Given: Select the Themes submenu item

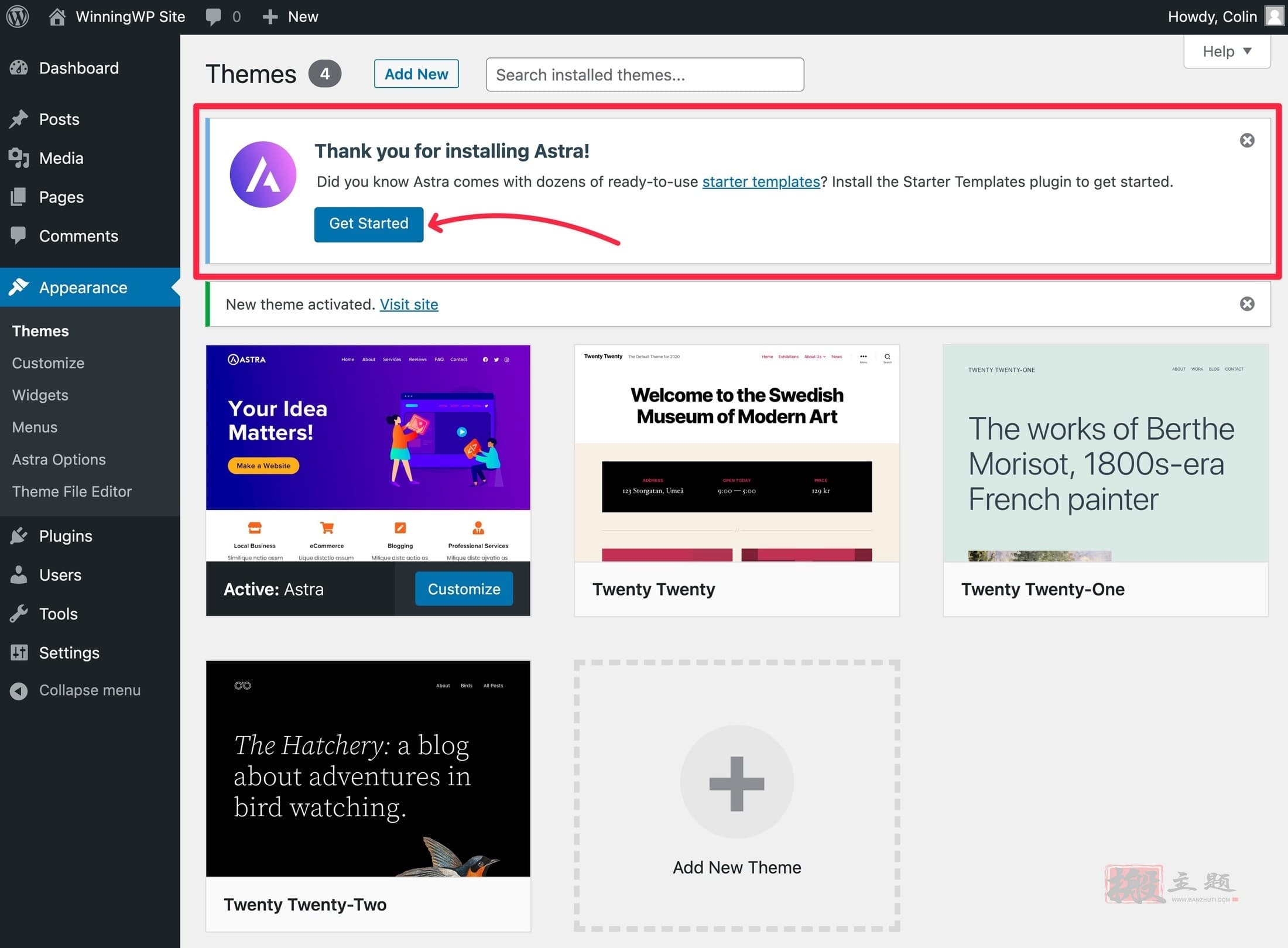Looking at the screenshot, I should [40, 331].
